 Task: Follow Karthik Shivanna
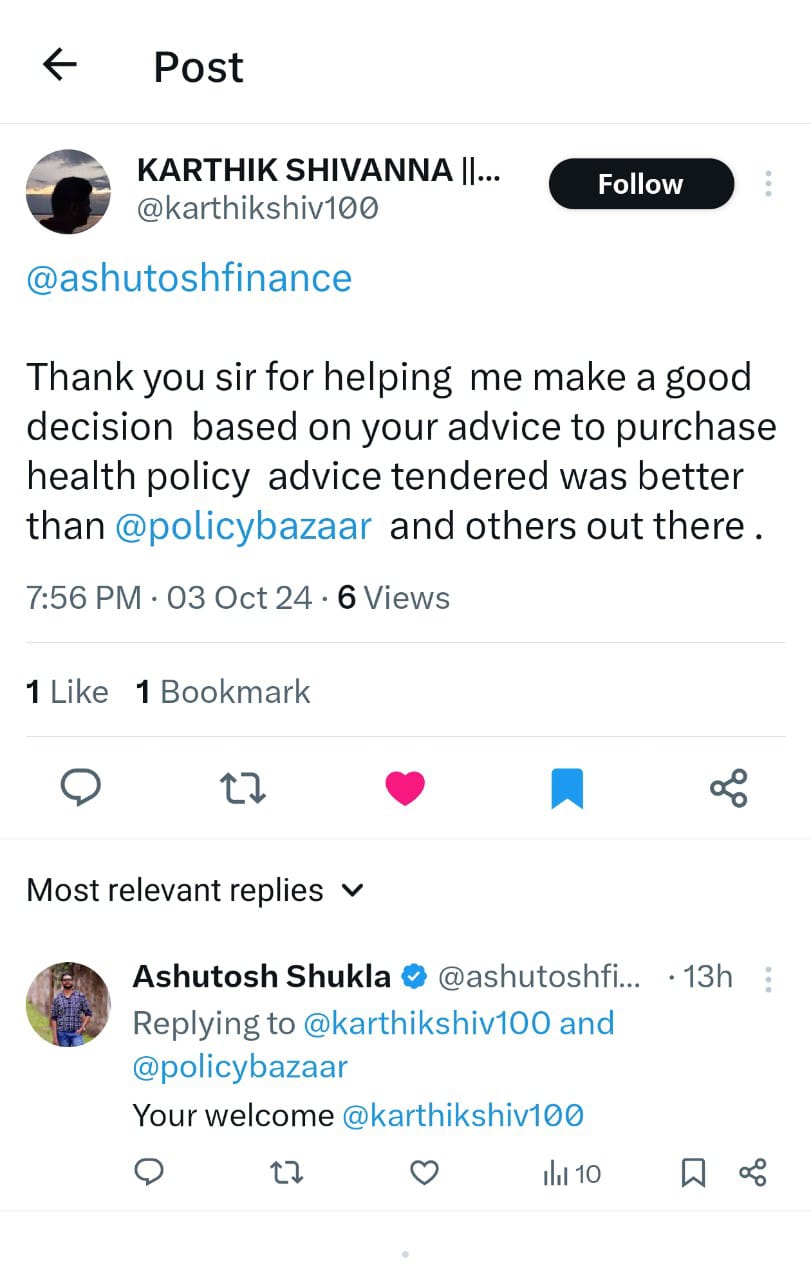coord(641,184)
